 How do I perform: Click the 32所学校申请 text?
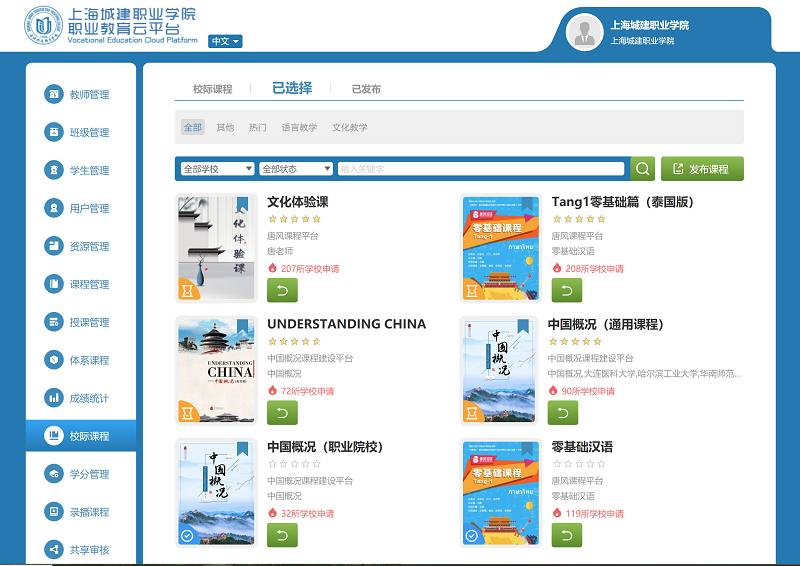click(308, 513)
